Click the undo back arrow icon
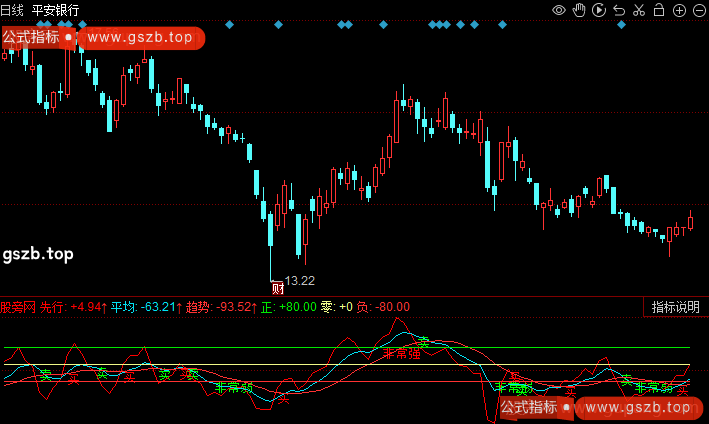The width and height of the screenshot is (709, 424). [619, 10]
